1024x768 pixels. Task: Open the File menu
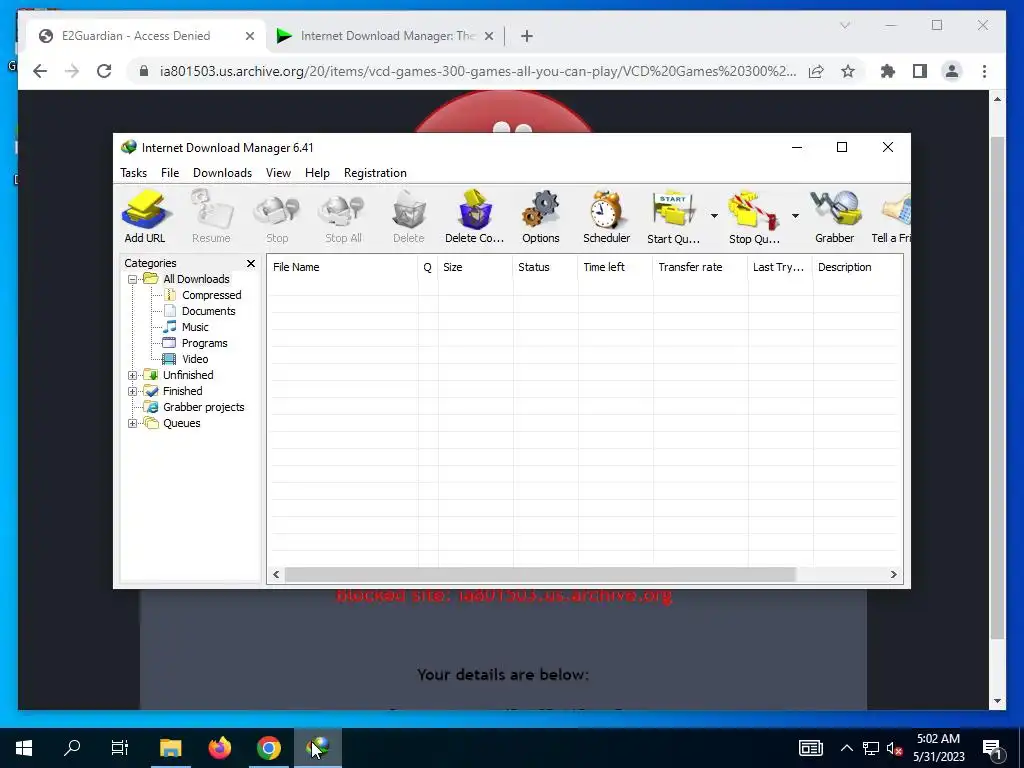[x=170, y=173]
